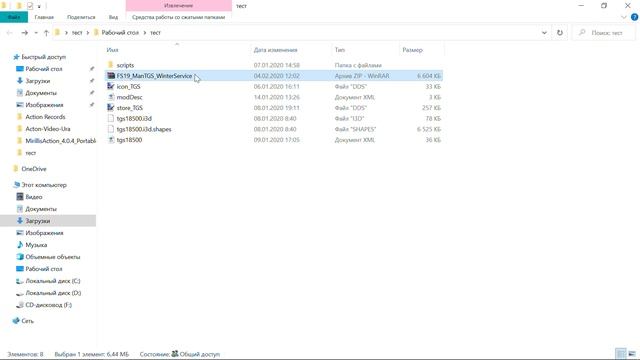640x360 pixels.
Task: Select Быстрый доступ in navigation pane
Action: pyautogui.click(x=43, y=57)
